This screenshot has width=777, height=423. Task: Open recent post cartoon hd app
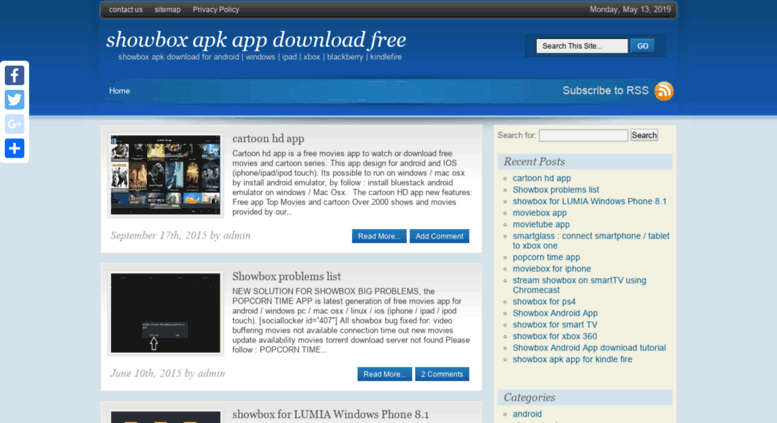(x=542, y=178)
